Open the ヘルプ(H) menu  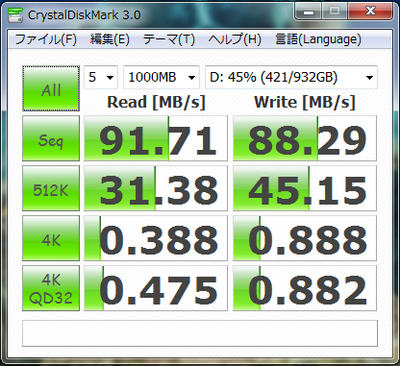(235, 40)
